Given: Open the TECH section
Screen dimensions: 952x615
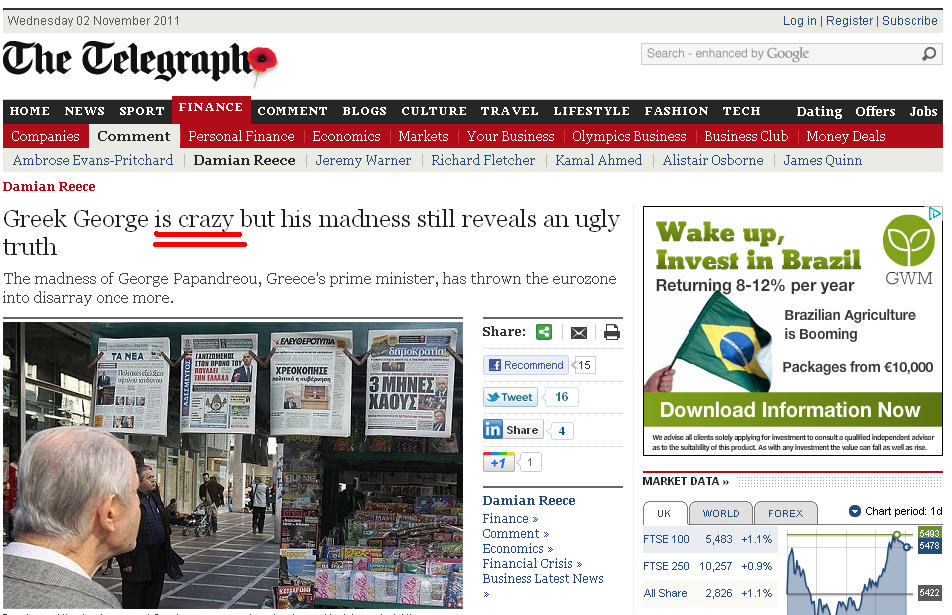Looking at the screenshot, I should [x=741, y=111].
